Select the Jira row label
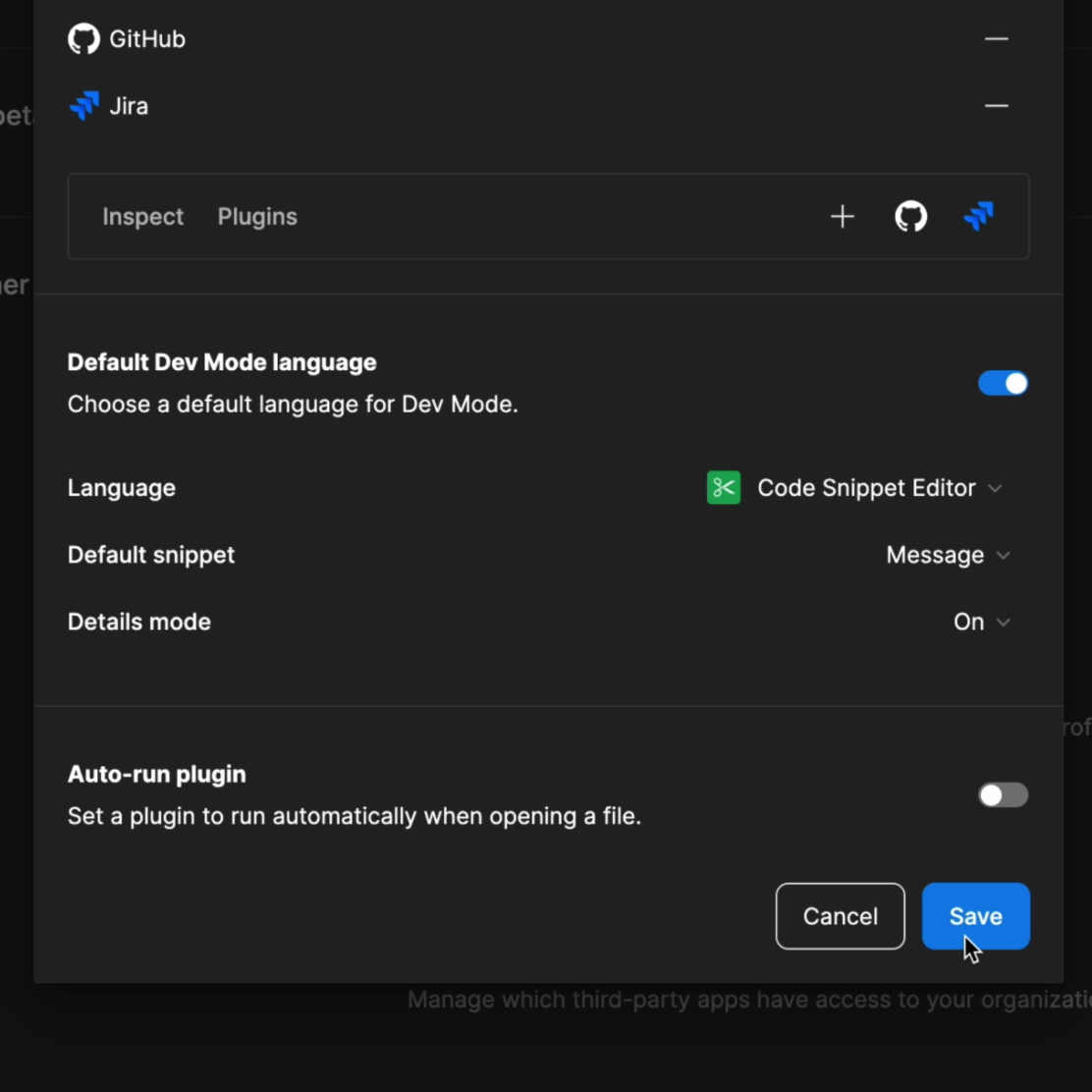Viewport: 1092px width, 1092px height. [x=129, y=106]
